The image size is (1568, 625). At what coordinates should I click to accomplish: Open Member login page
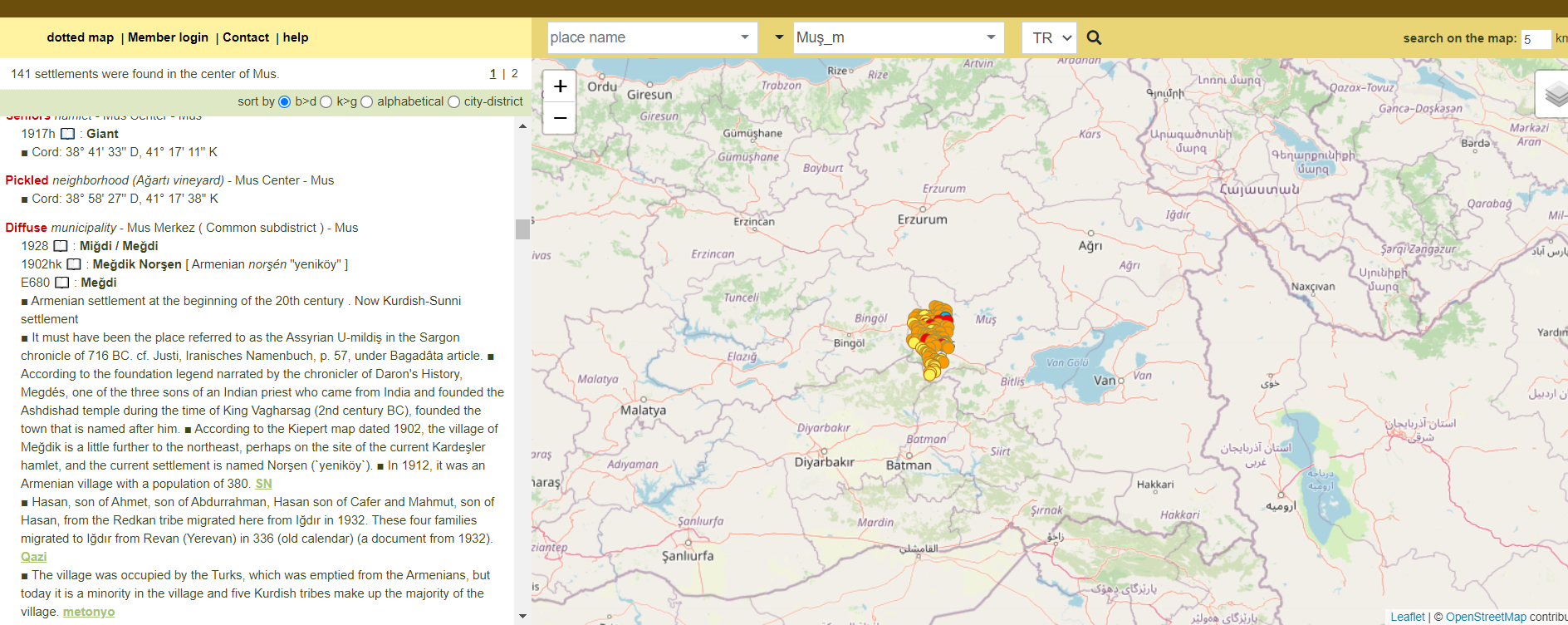(168, 37)
